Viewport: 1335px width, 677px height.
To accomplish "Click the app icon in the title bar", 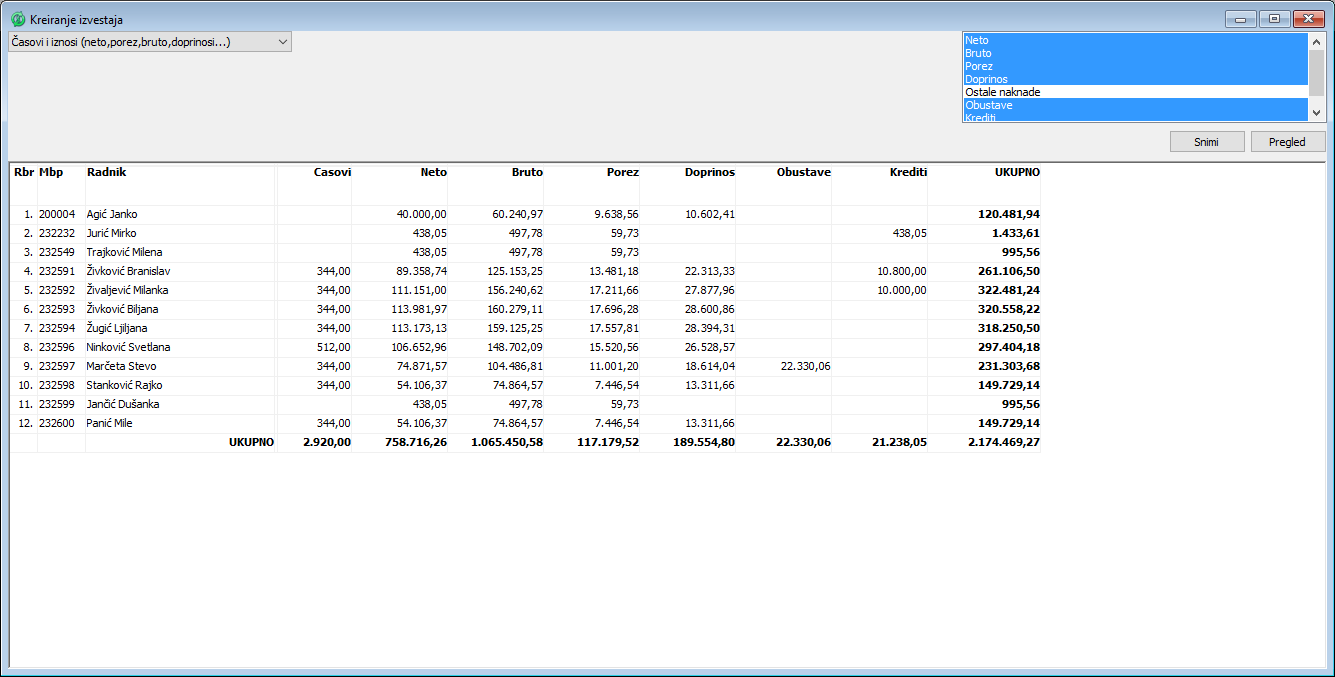I will click(x=18, y=19).
